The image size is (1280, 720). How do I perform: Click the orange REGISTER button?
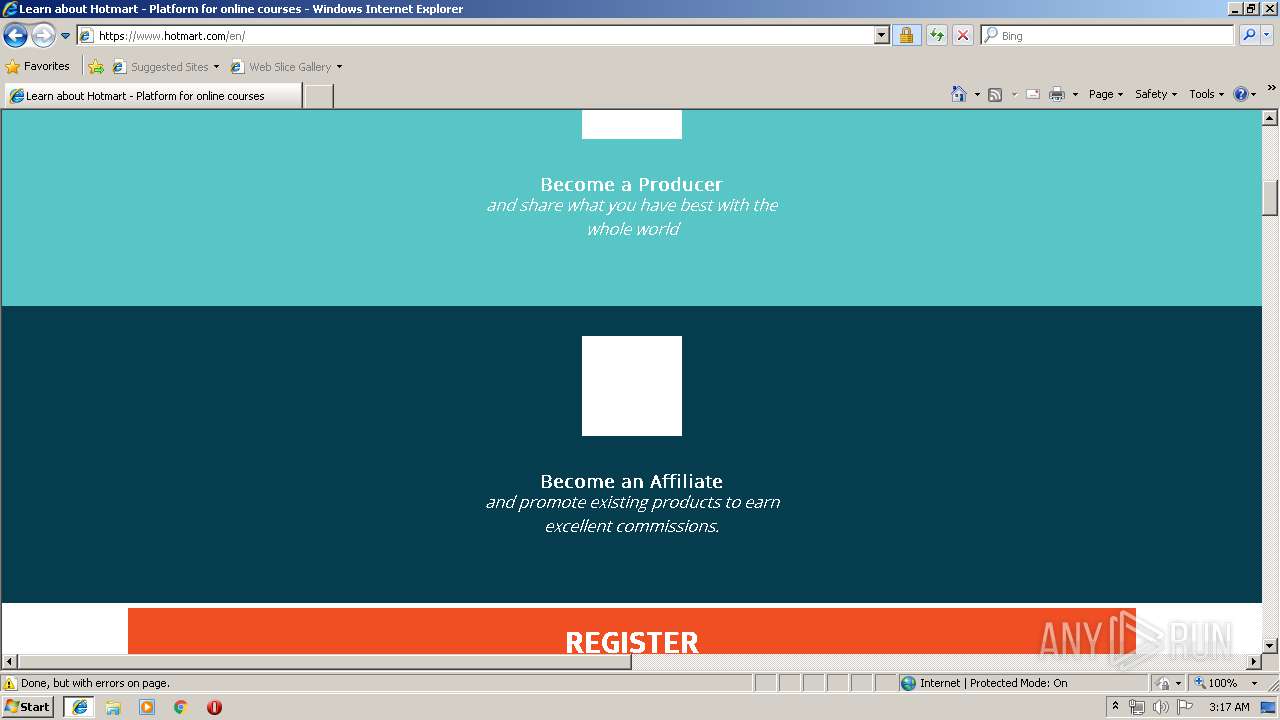(632, 631)
